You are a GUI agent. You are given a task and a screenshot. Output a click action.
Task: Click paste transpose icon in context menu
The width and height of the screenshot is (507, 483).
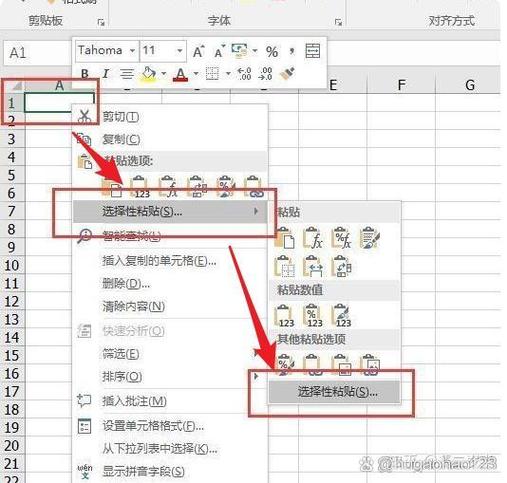[197, 187]
